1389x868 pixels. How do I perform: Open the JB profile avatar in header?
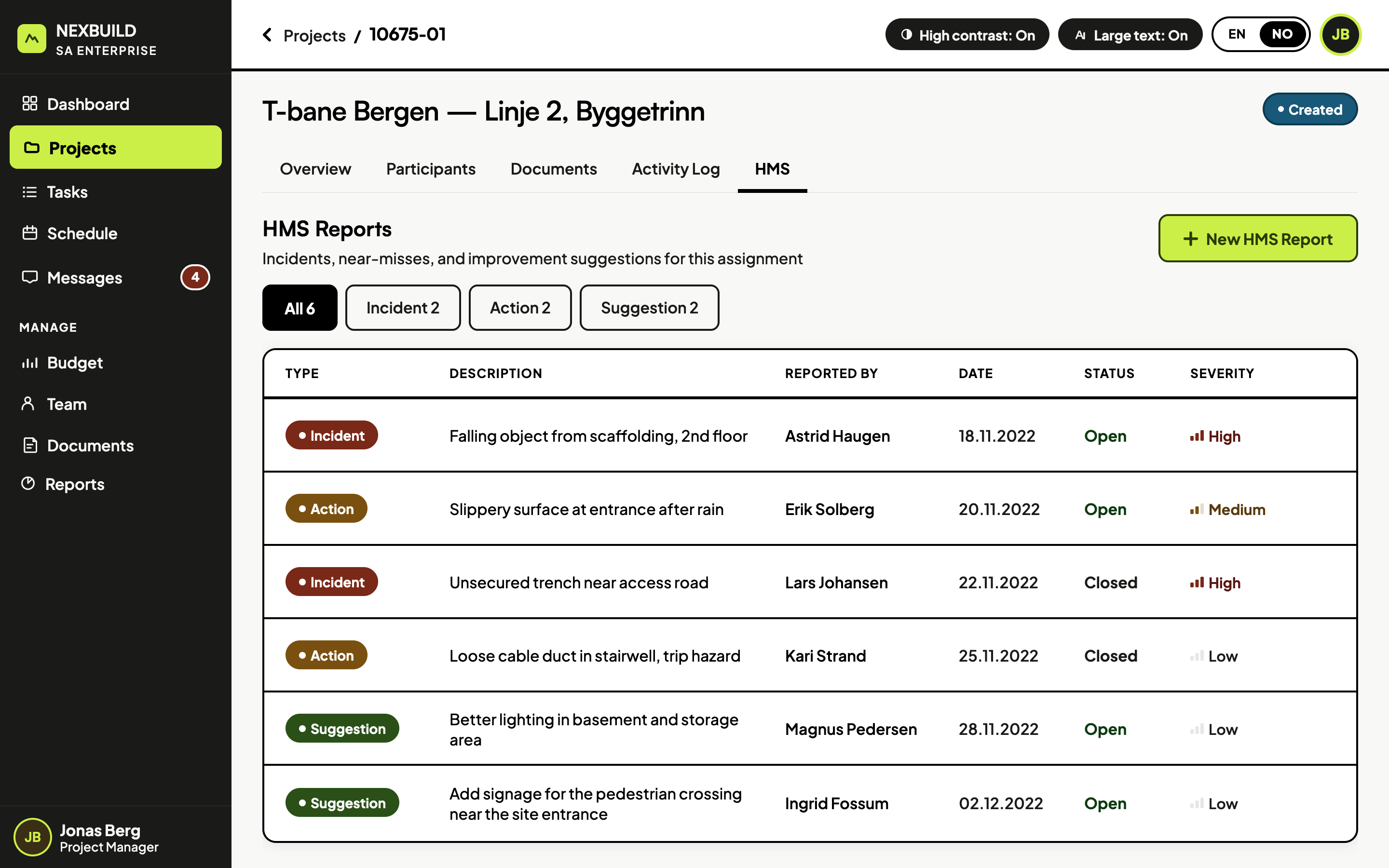pyautogui.click(x=1340, y=34)
